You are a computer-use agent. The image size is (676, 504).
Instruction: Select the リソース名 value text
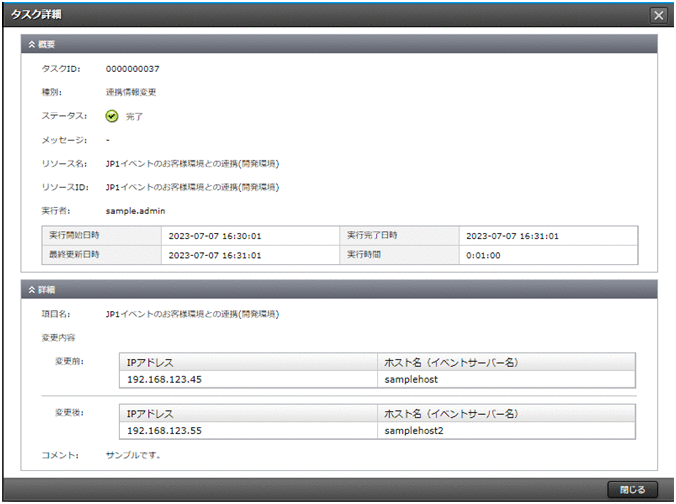tap(192, 164)
